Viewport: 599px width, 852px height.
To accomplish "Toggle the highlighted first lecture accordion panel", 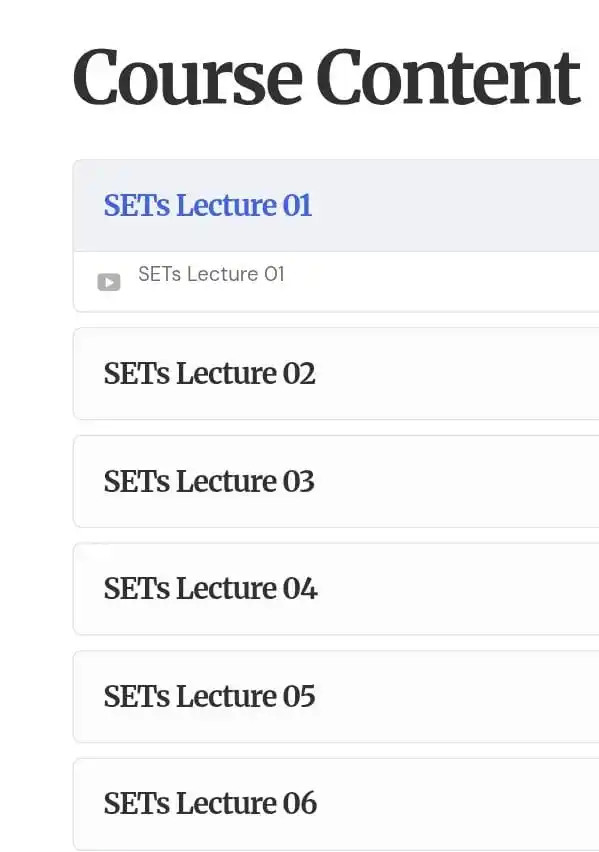I will point(336,205).
